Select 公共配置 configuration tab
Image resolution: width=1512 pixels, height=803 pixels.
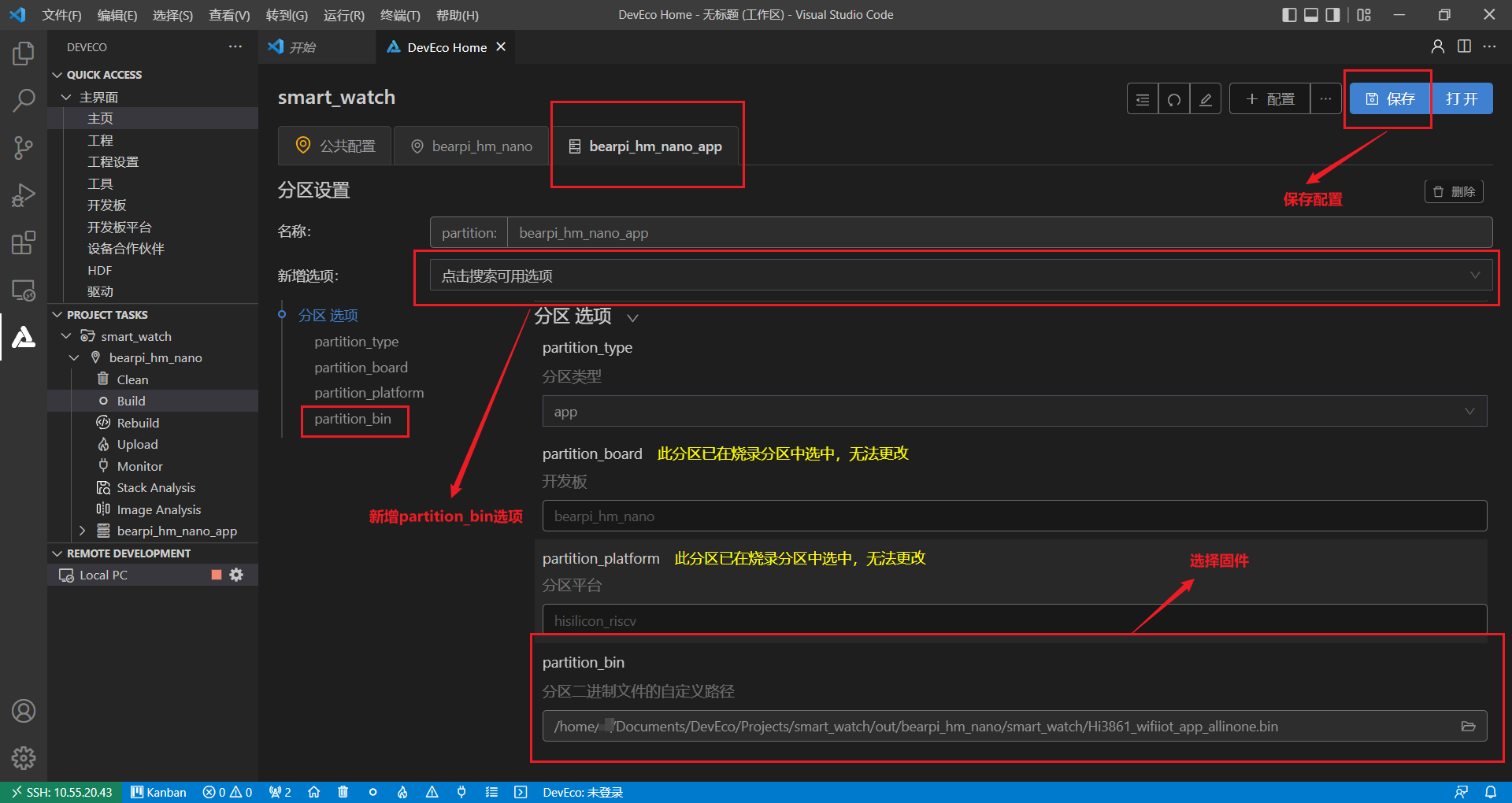(x=335, y=146)
